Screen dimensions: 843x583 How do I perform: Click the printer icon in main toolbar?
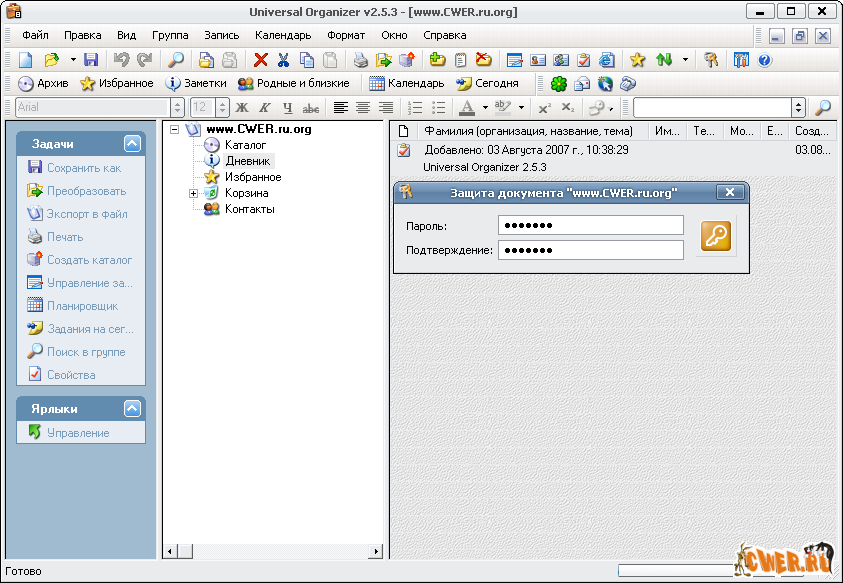pyautogui.click(x=360, y=60)
